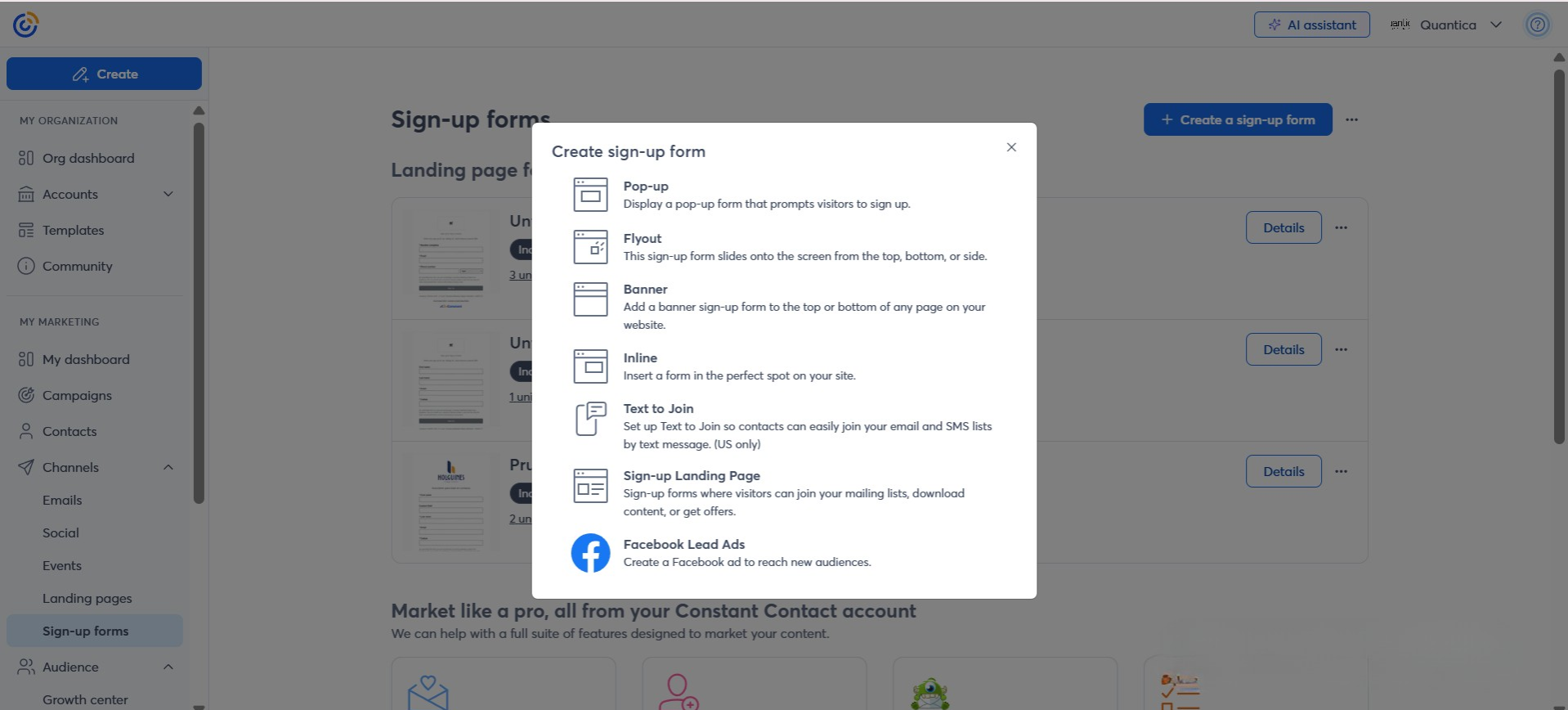Open the more options menu beside Create a sign-up form
The width and height of the screenshot is (1568, 710).
(1351, 119)
